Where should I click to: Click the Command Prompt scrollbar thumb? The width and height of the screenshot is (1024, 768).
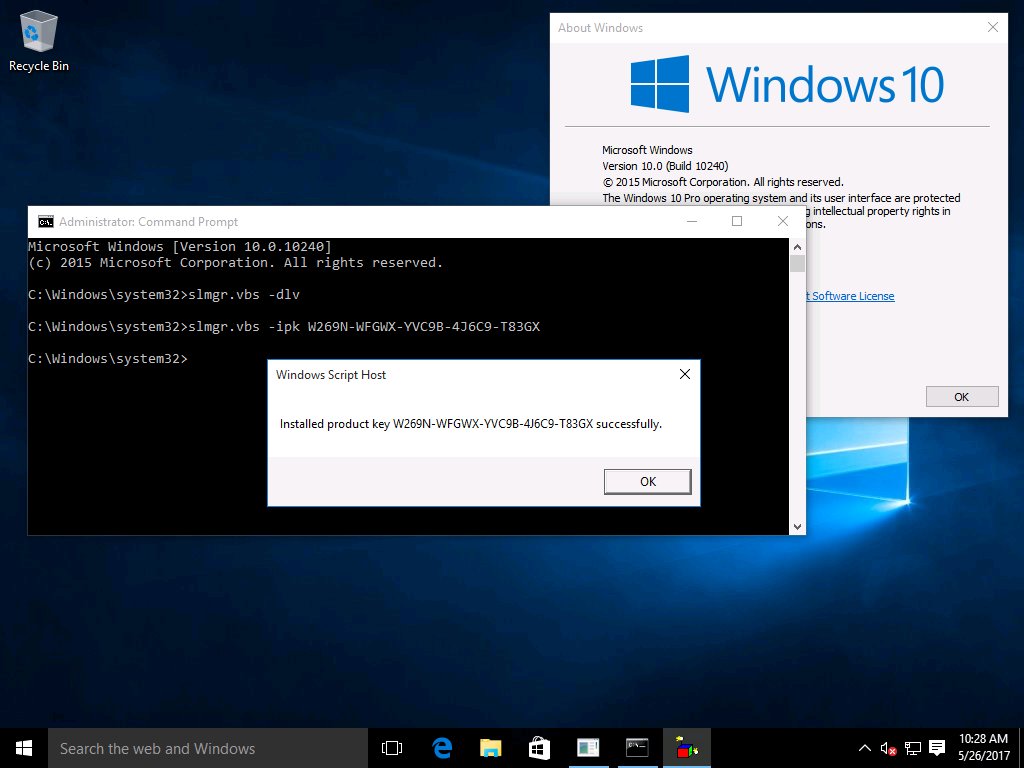click(x=797, y=263)
